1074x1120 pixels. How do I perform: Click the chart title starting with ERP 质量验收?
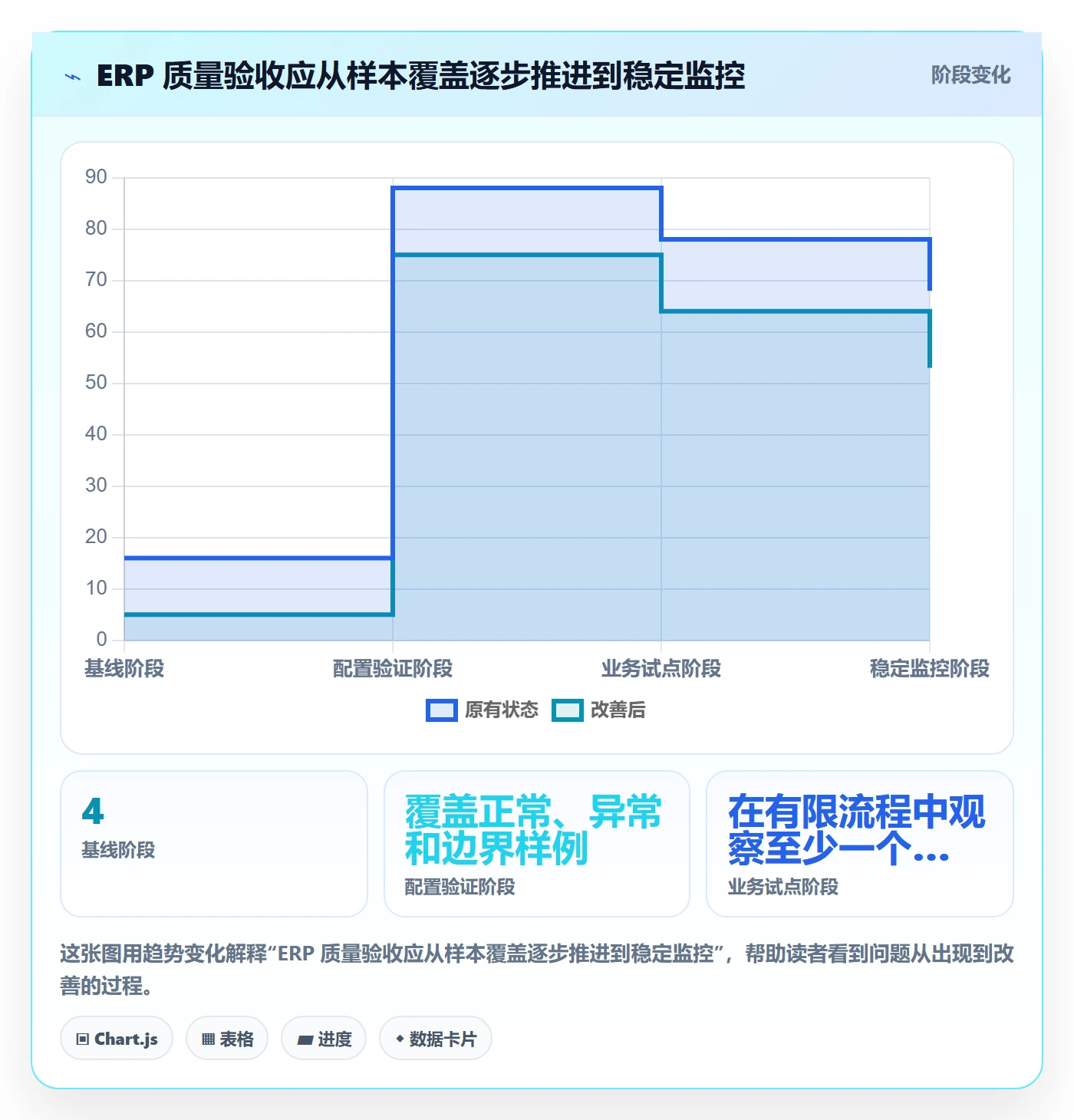420,76
